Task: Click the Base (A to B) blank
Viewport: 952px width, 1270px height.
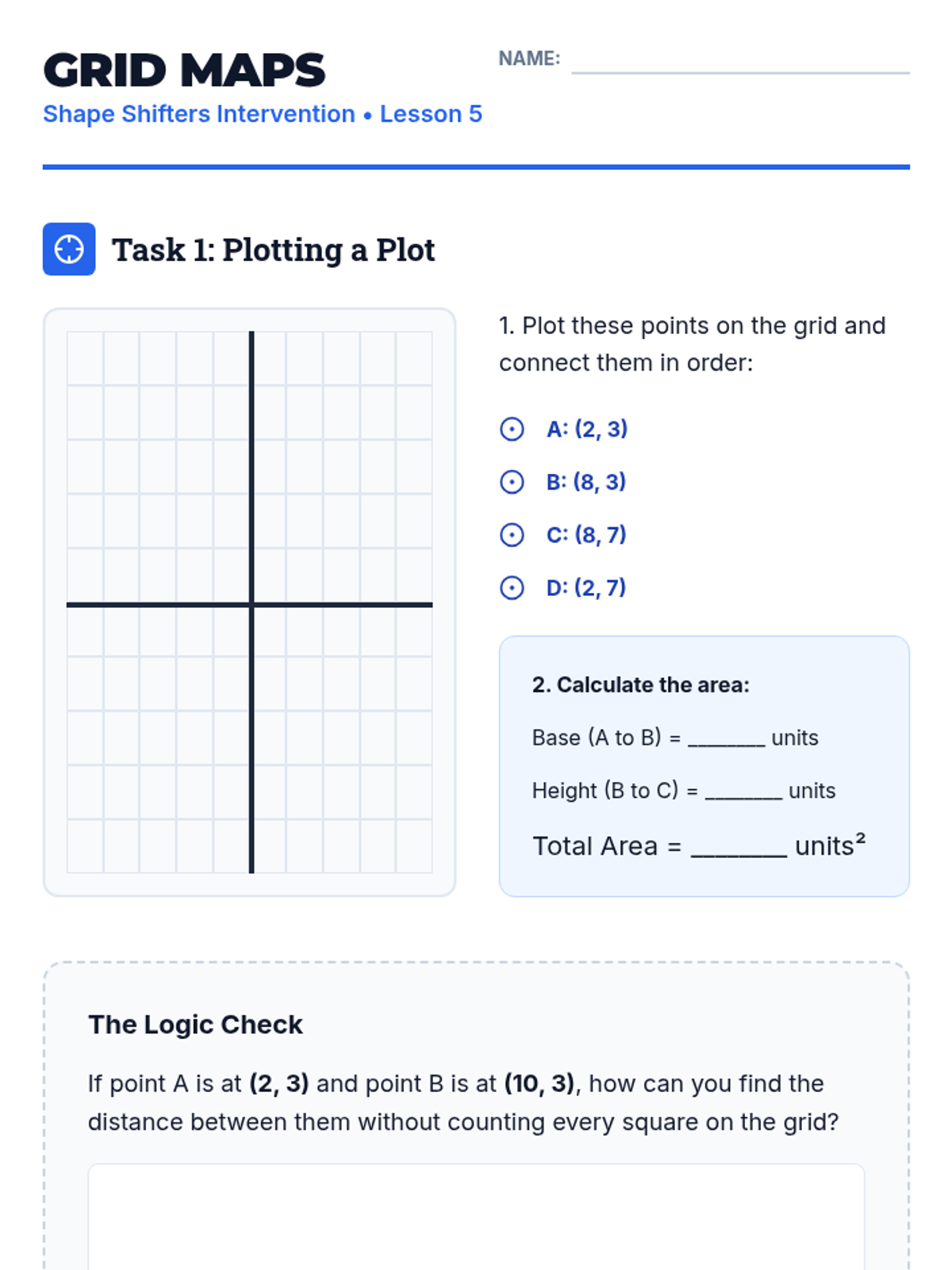Action: 726,739
